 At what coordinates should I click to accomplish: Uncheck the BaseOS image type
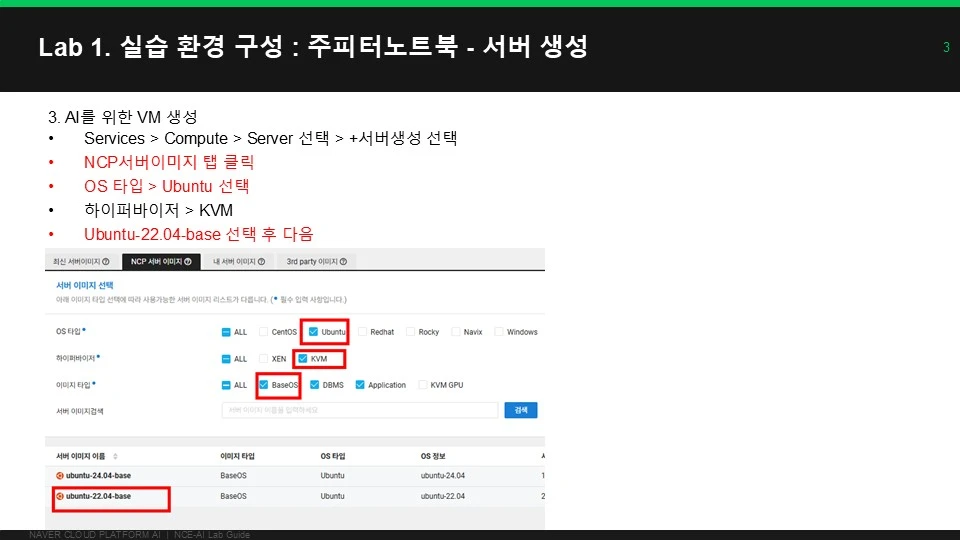tap(263, 385)
